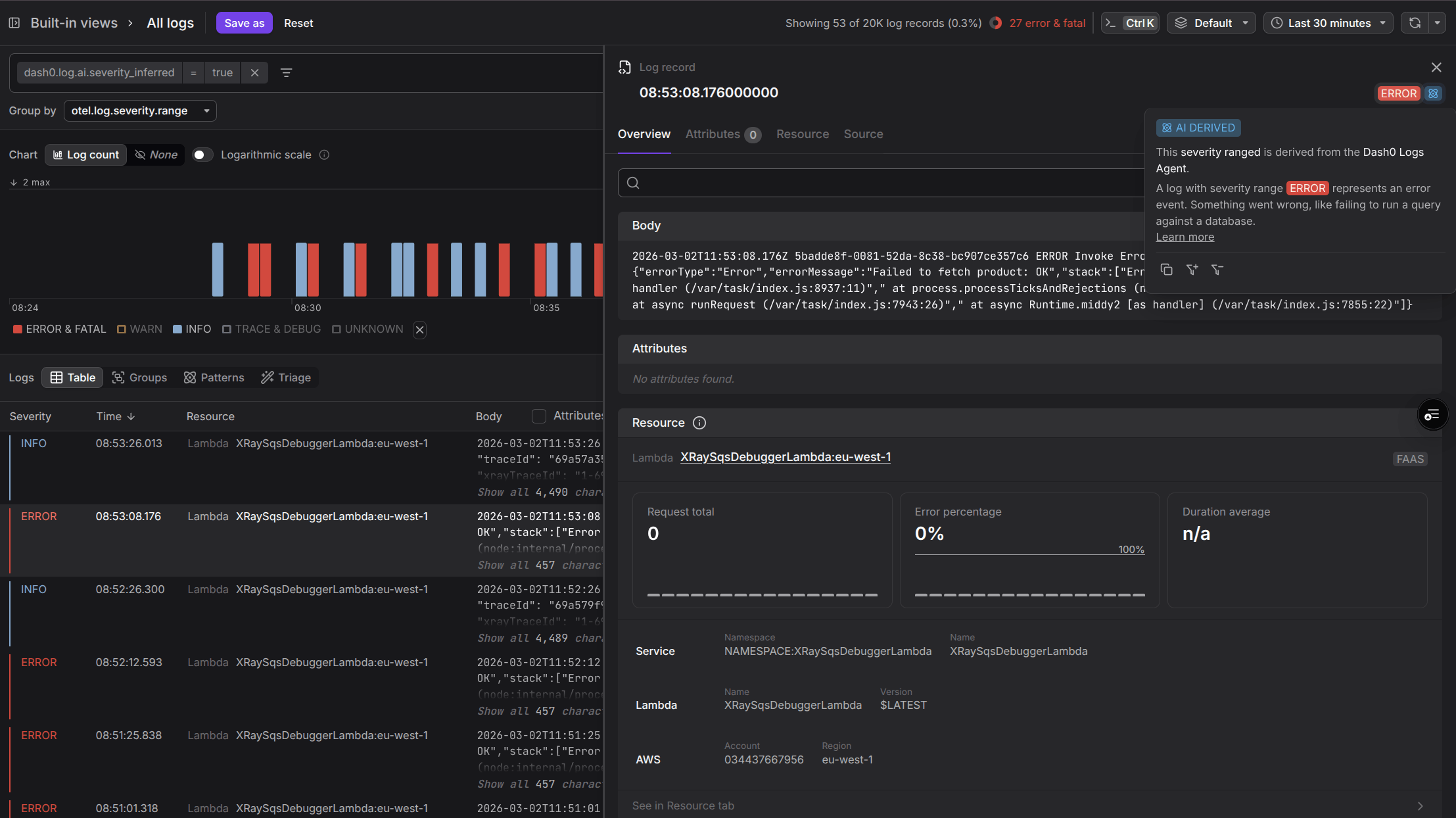Click the Save as button

pyautogui.click(x=244, y=22)
